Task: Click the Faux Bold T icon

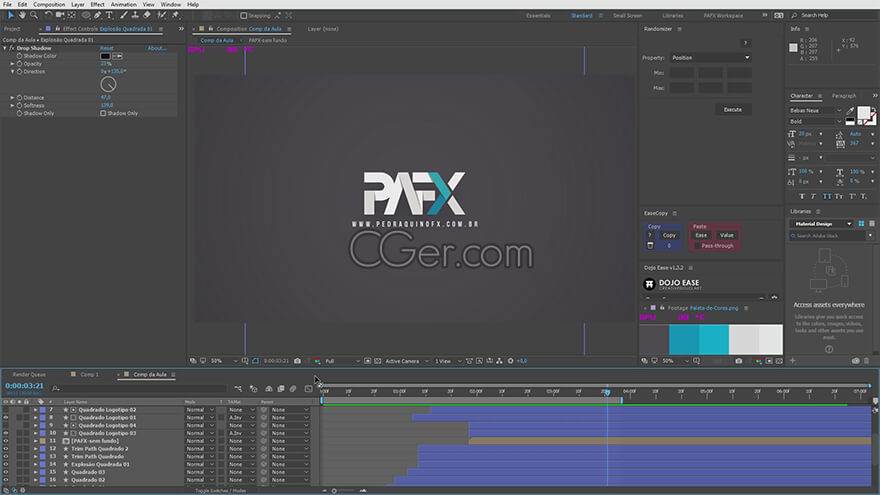Action: [x=801, y=196]
